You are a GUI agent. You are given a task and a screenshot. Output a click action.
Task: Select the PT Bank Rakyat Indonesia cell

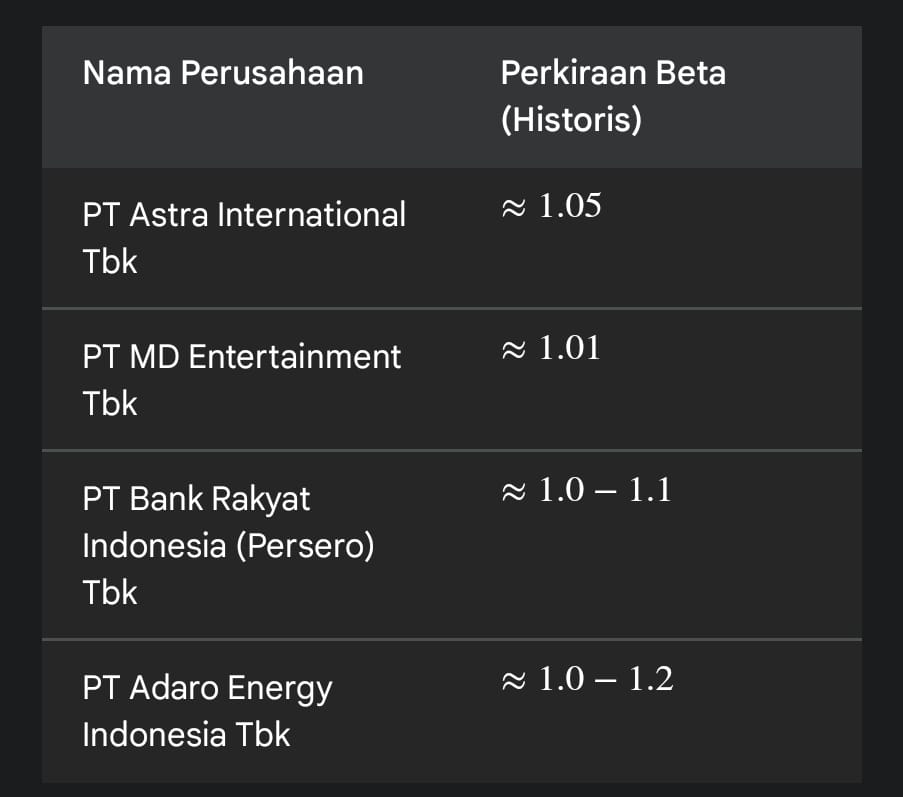click(x=228, y=545)
